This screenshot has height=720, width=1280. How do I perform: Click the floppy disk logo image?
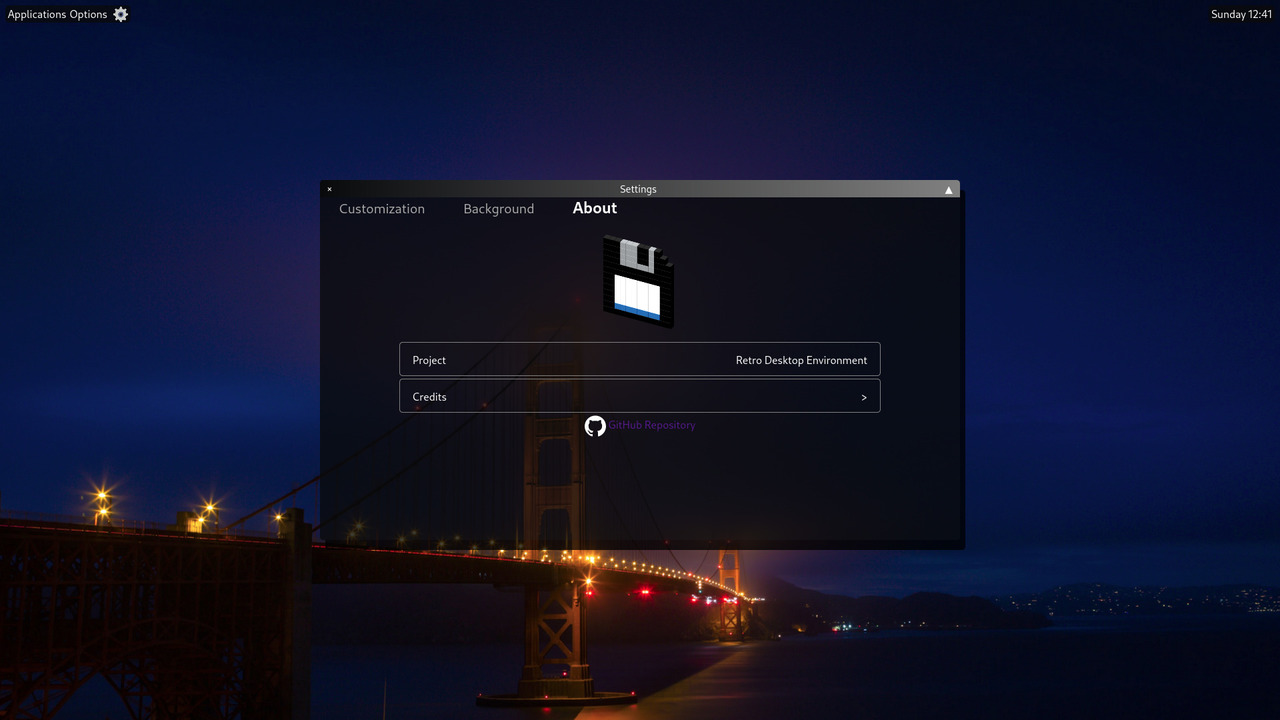point(638,282)
